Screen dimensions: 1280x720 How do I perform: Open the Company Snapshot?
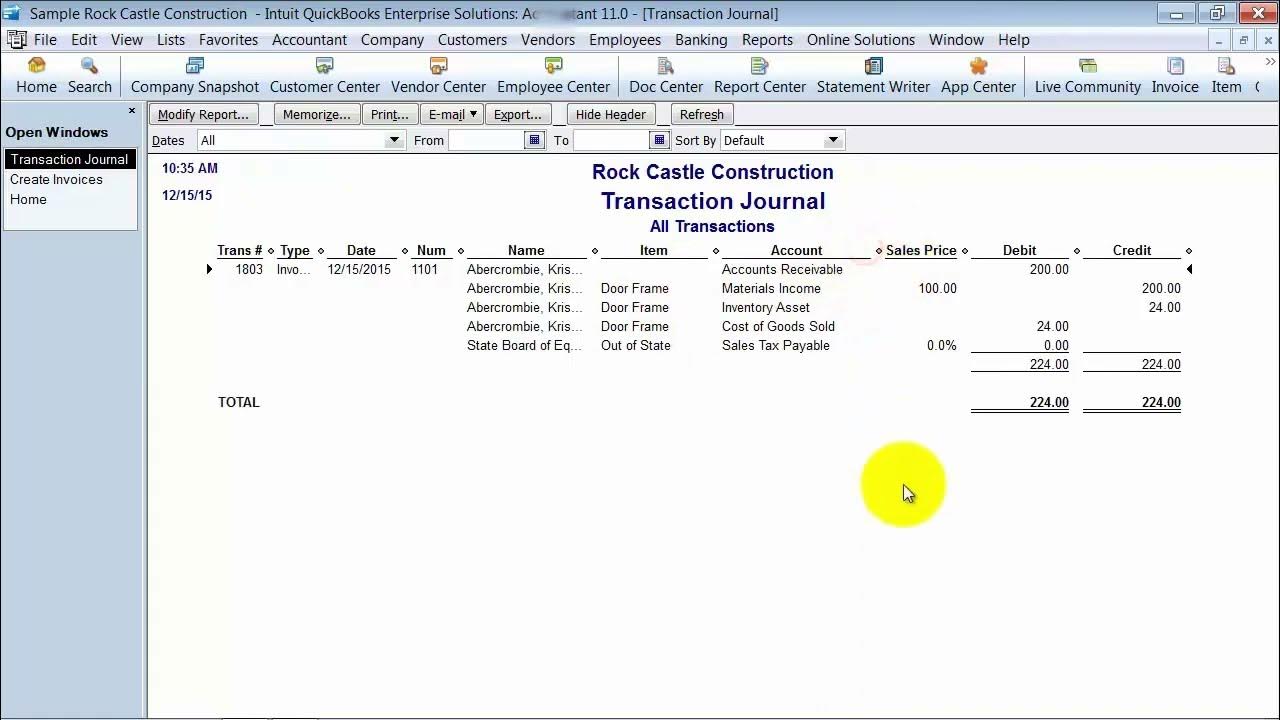(x=195, y=76)
